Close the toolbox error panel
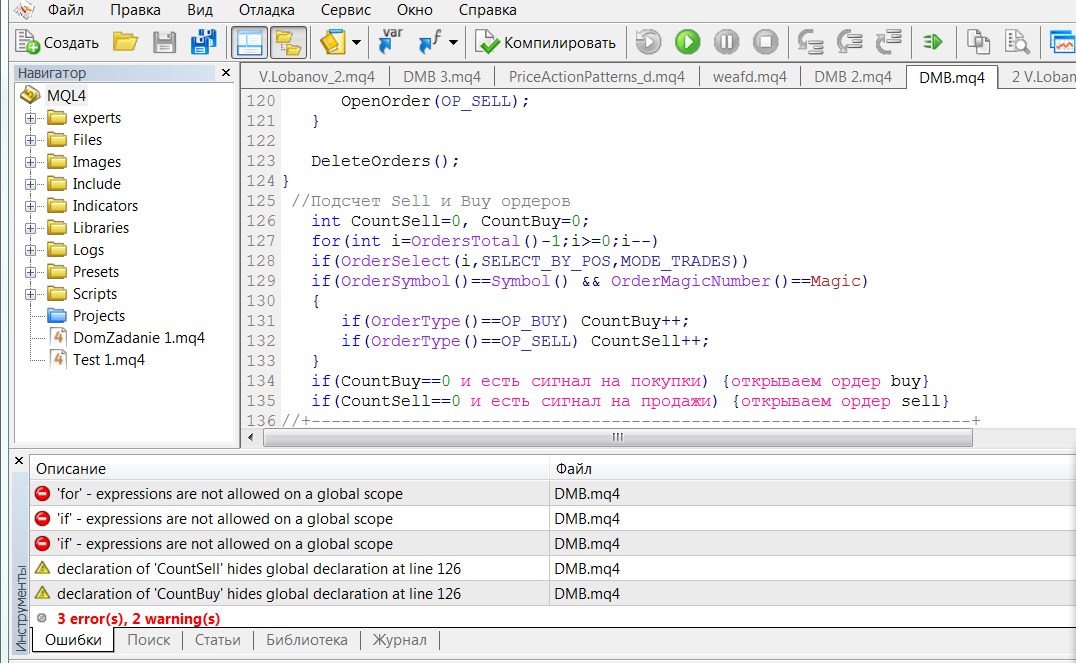 pyautogui.click(x=19, y=461)
